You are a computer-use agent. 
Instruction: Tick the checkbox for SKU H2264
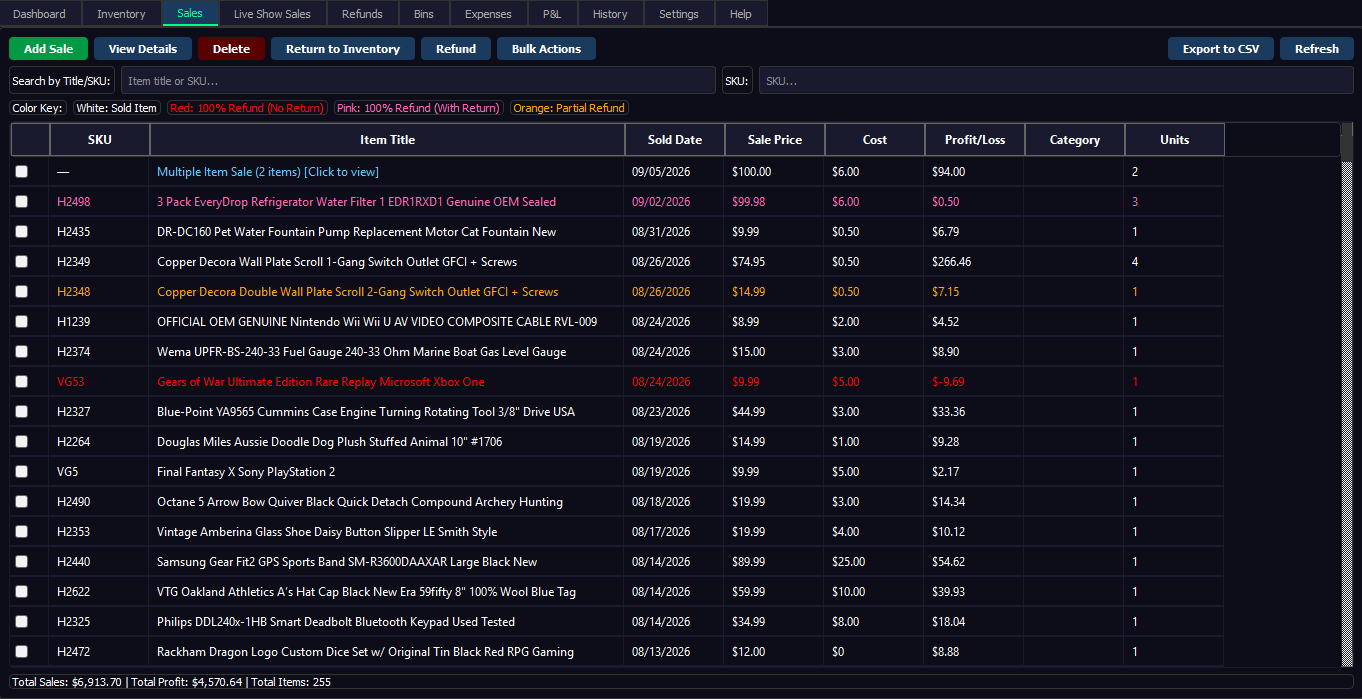22,442
